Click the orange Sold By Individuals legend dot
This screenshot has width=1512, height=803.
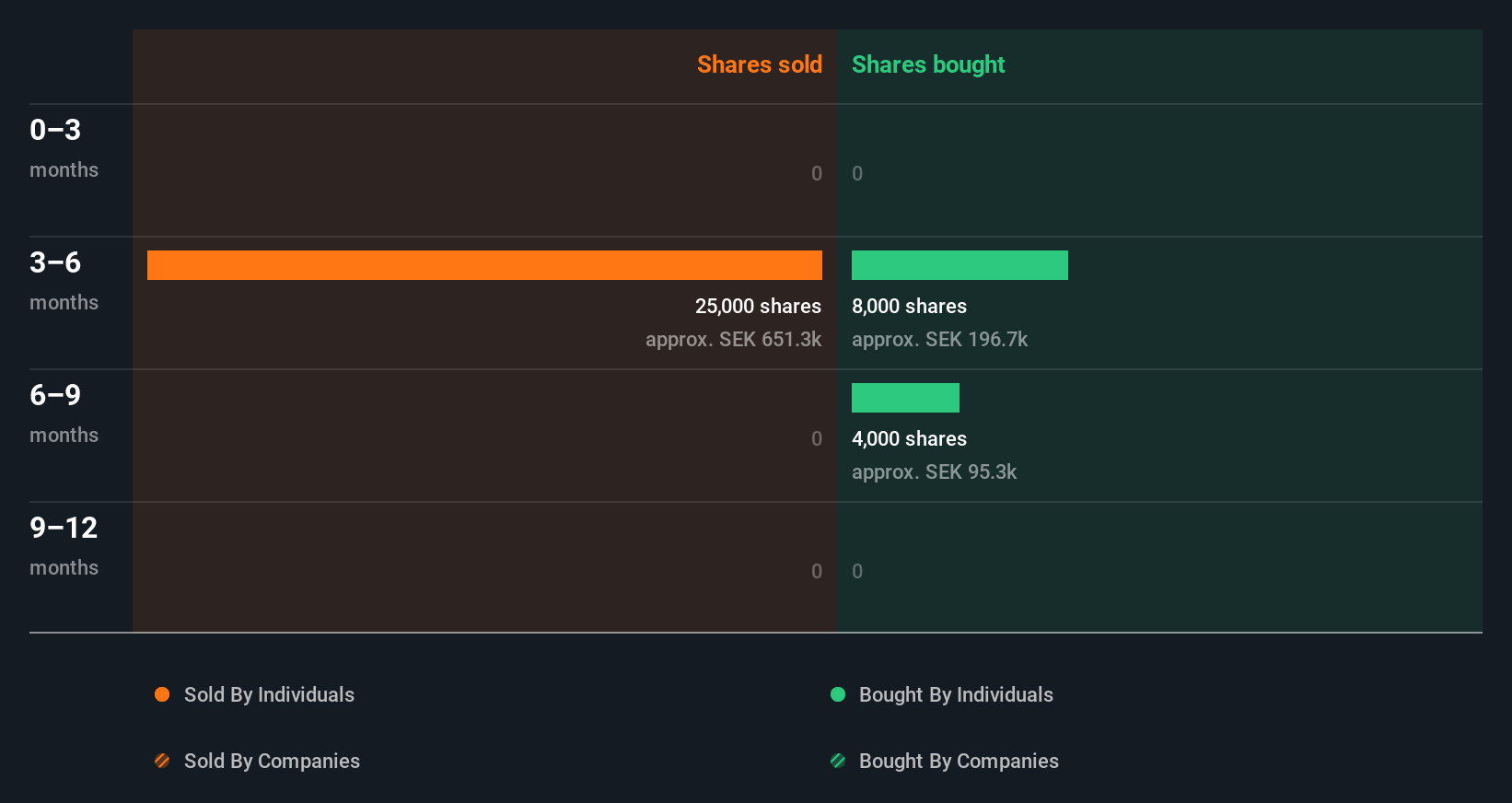(162, 694)
